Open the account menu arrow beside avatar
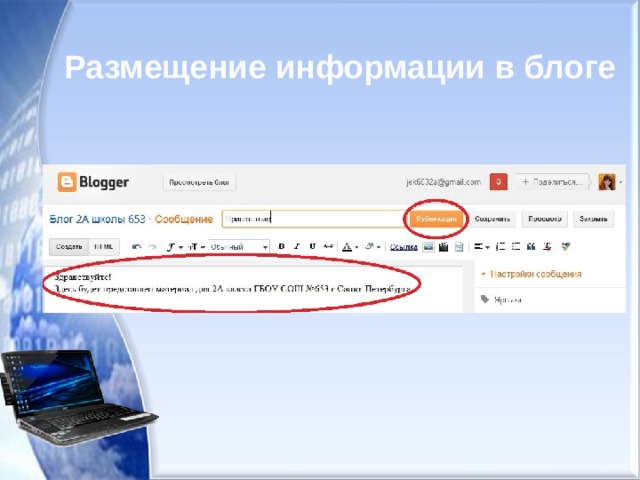Viewport: 640px width, 480px height. [x=620, y=182]
